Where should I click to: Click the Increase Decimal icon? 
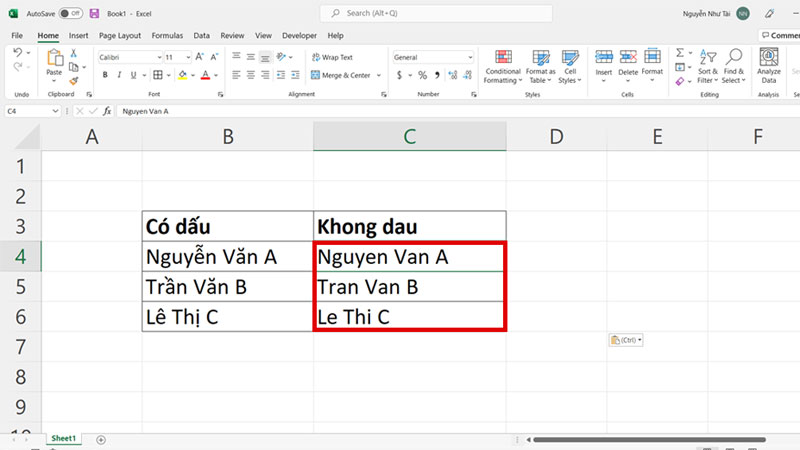click(x=453, y=75)
